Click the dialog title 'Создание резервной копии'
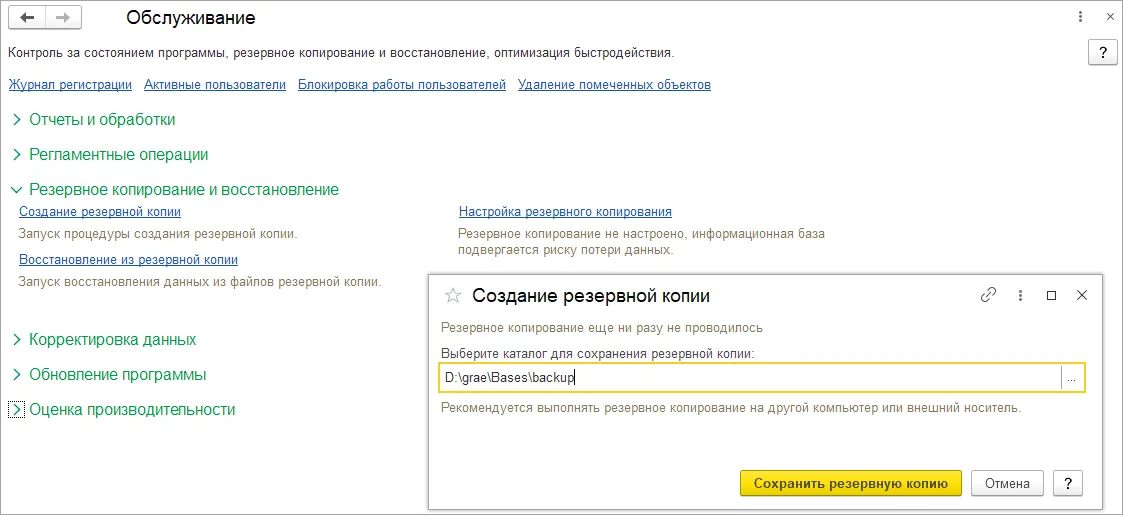Image resolution: width=1123 pixels, height=515 pixels. 591,295
